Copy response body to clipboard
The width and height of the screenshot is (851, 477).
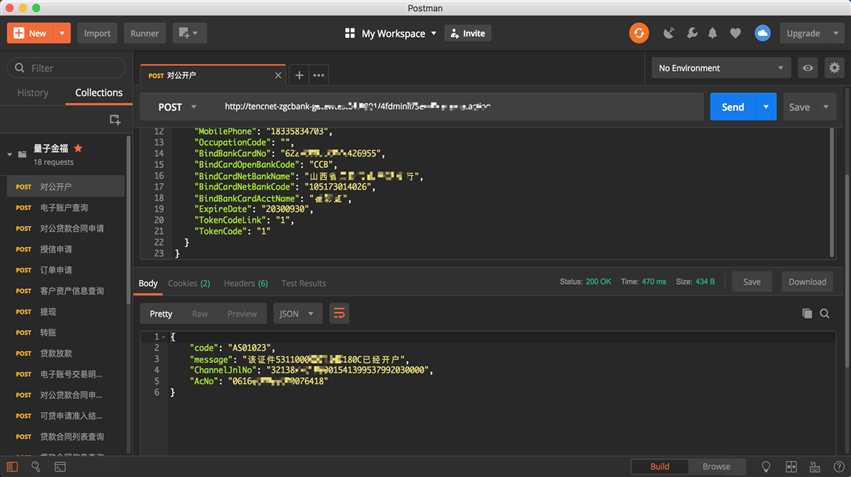coord(807,313)
